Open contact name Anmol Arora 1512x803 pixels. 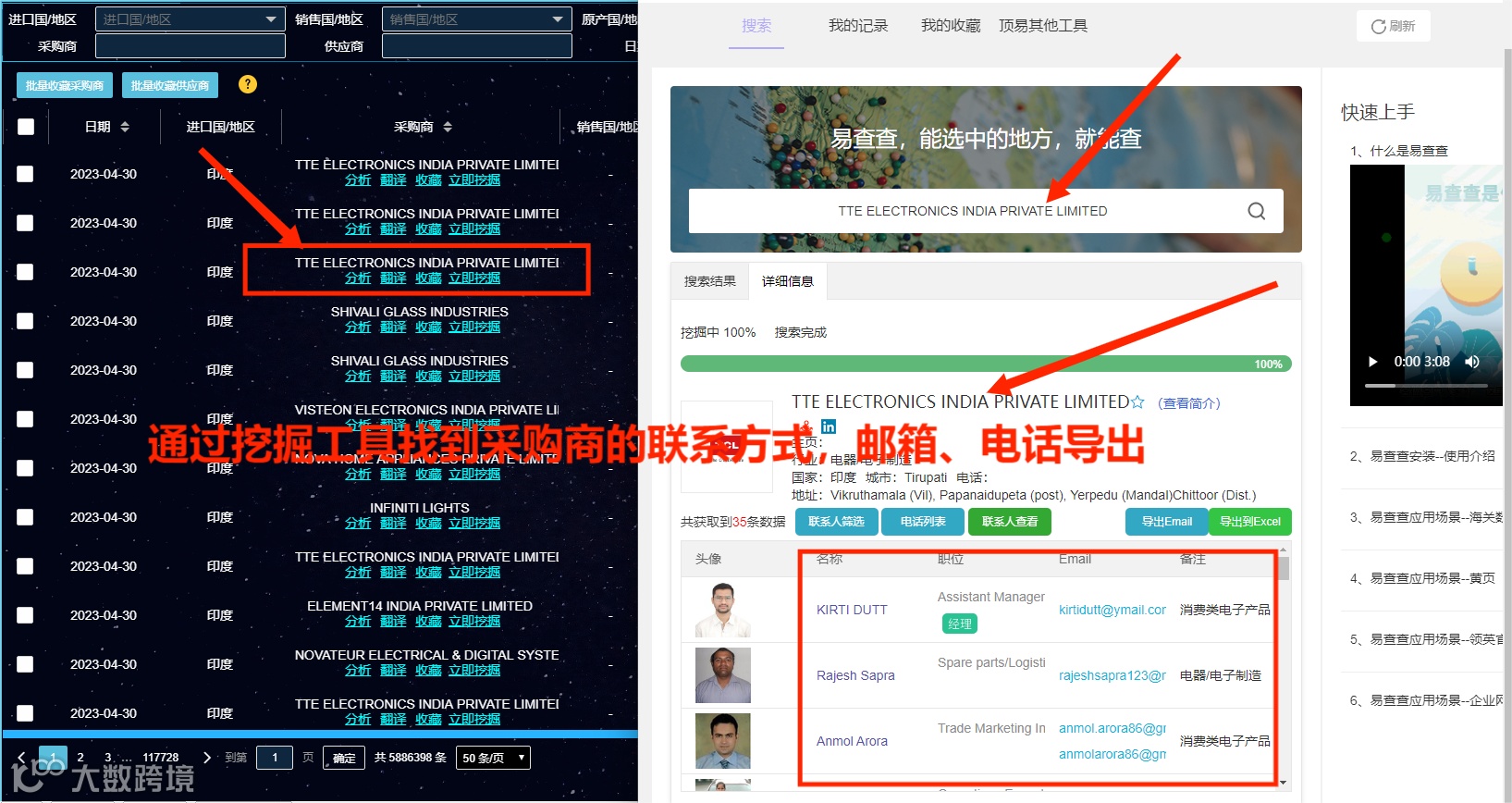[852, 741]
